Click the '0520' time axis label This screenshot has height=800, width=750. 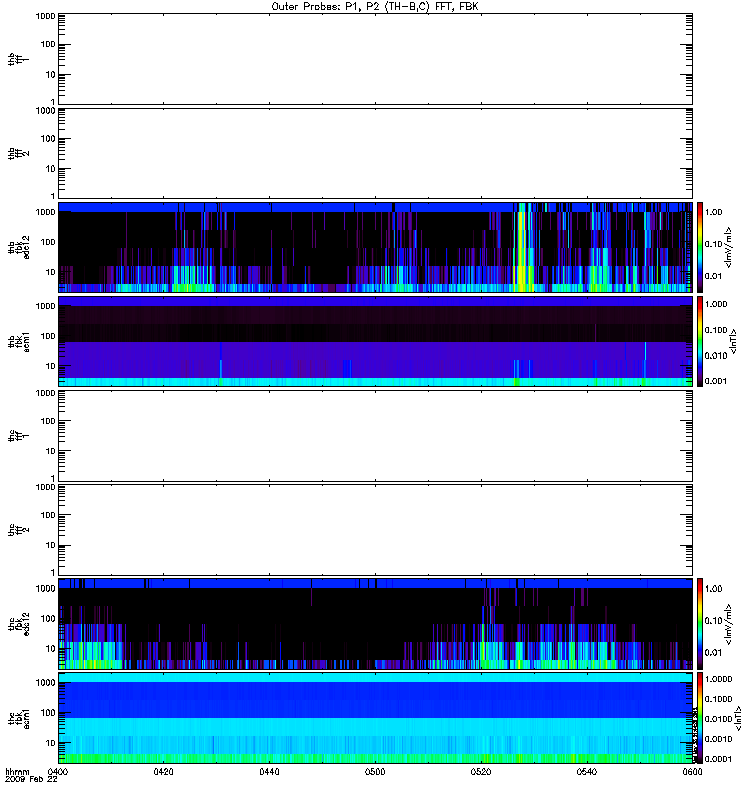coord(481,771)
